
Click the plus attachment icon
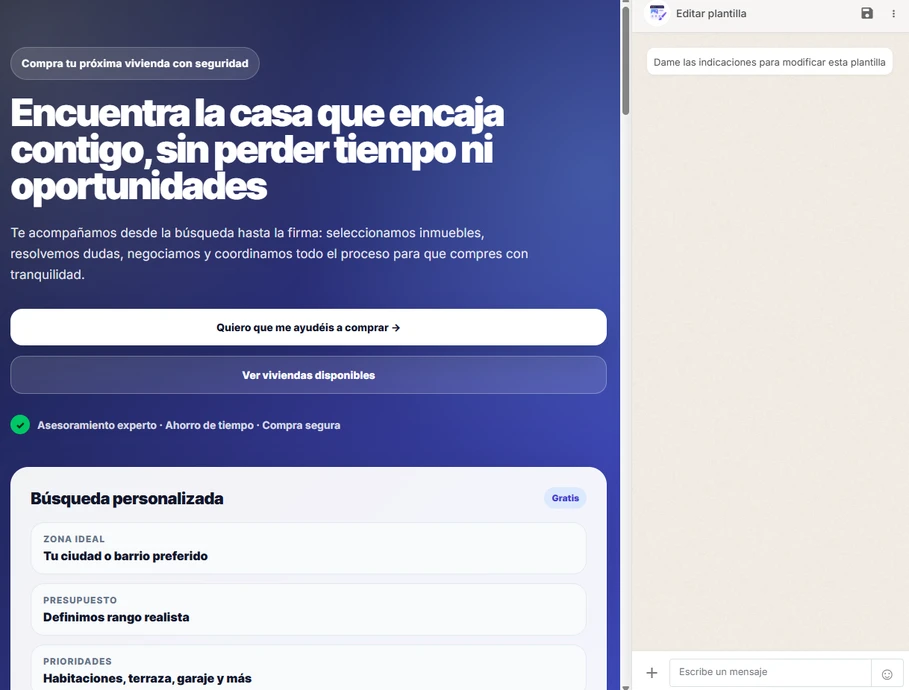click(652, 673)
